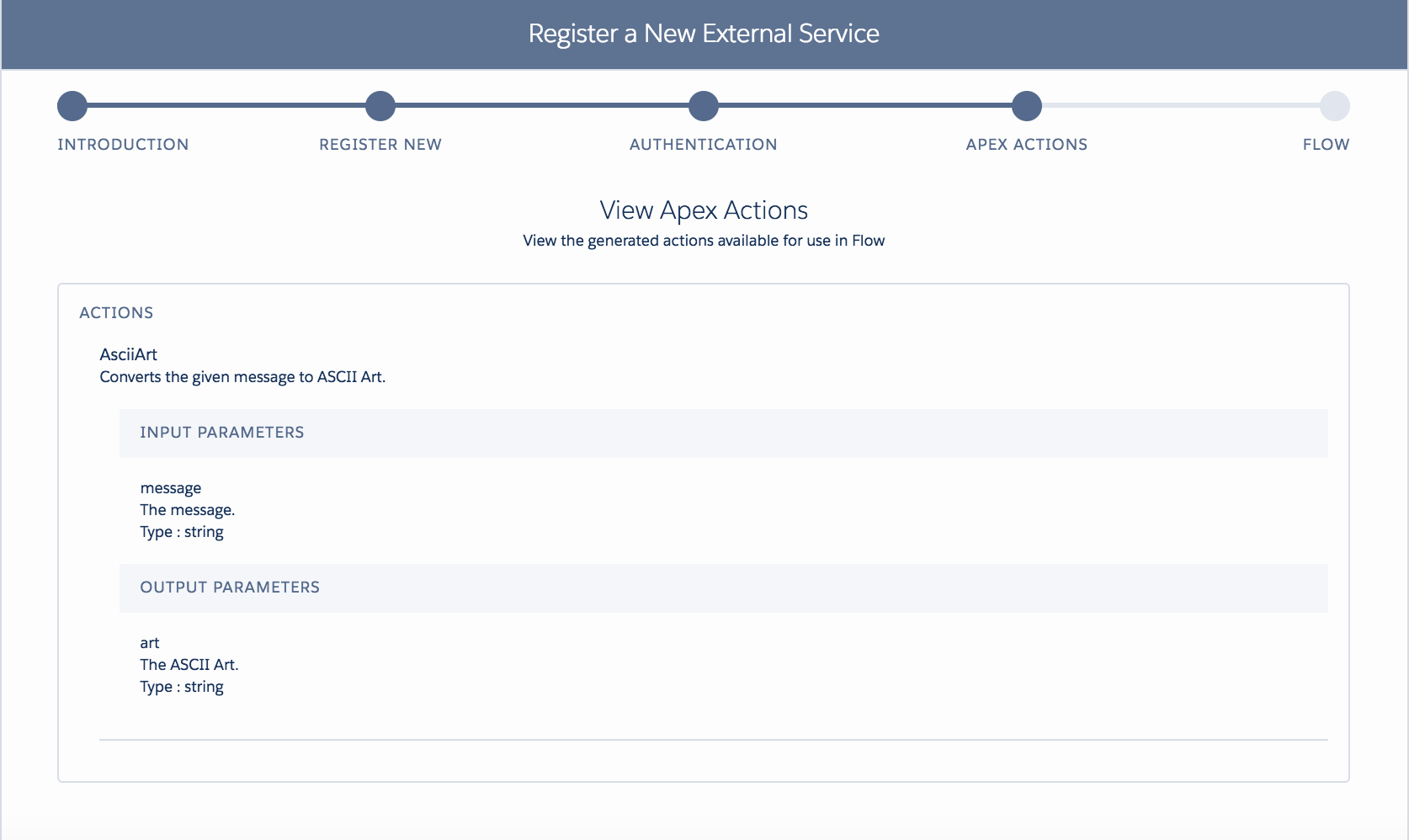The height and width of the screenshot is (840, 1409).
Task: Click the Authentication step circle
Action: coord(704,106)
